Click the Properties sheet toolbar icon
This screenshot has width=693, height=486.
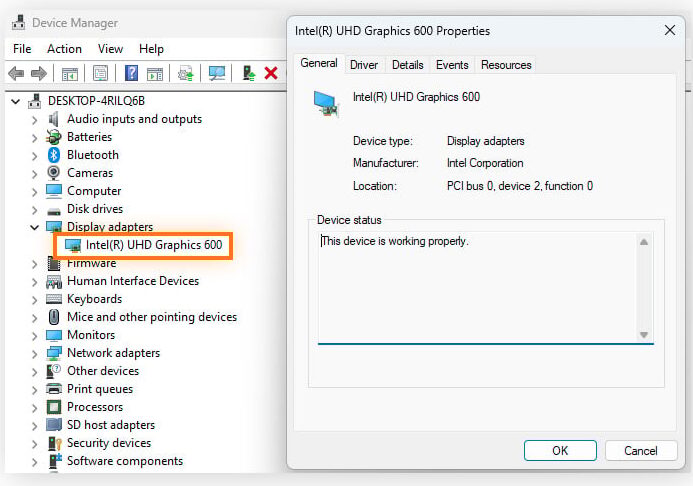100,73
